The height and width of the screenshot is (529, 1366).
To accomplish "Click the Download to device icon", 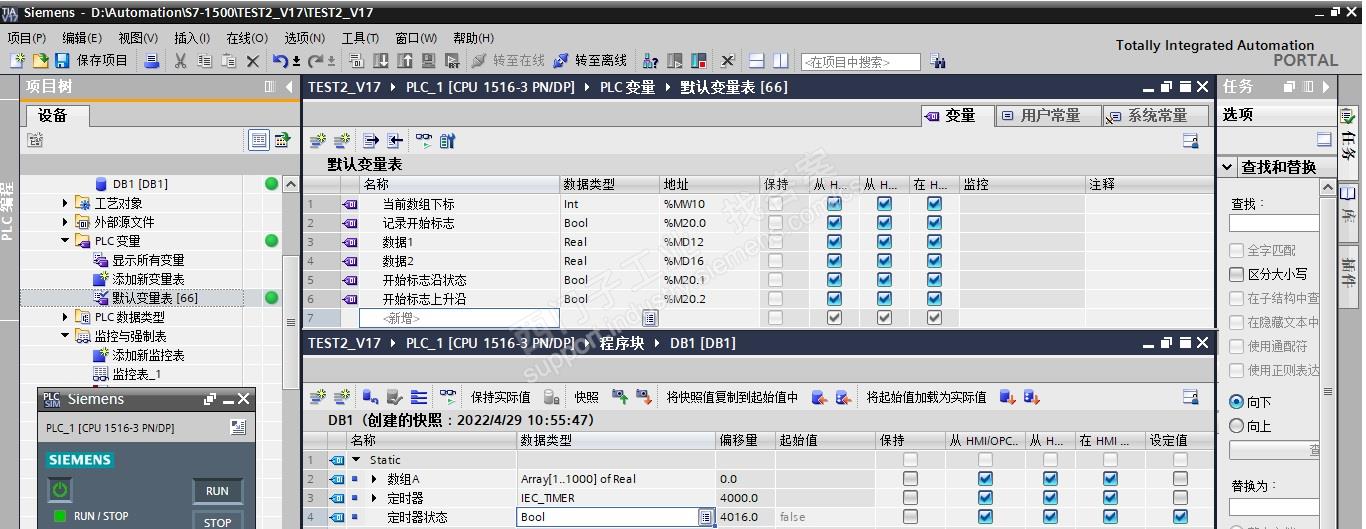I will tap(383, 60).
